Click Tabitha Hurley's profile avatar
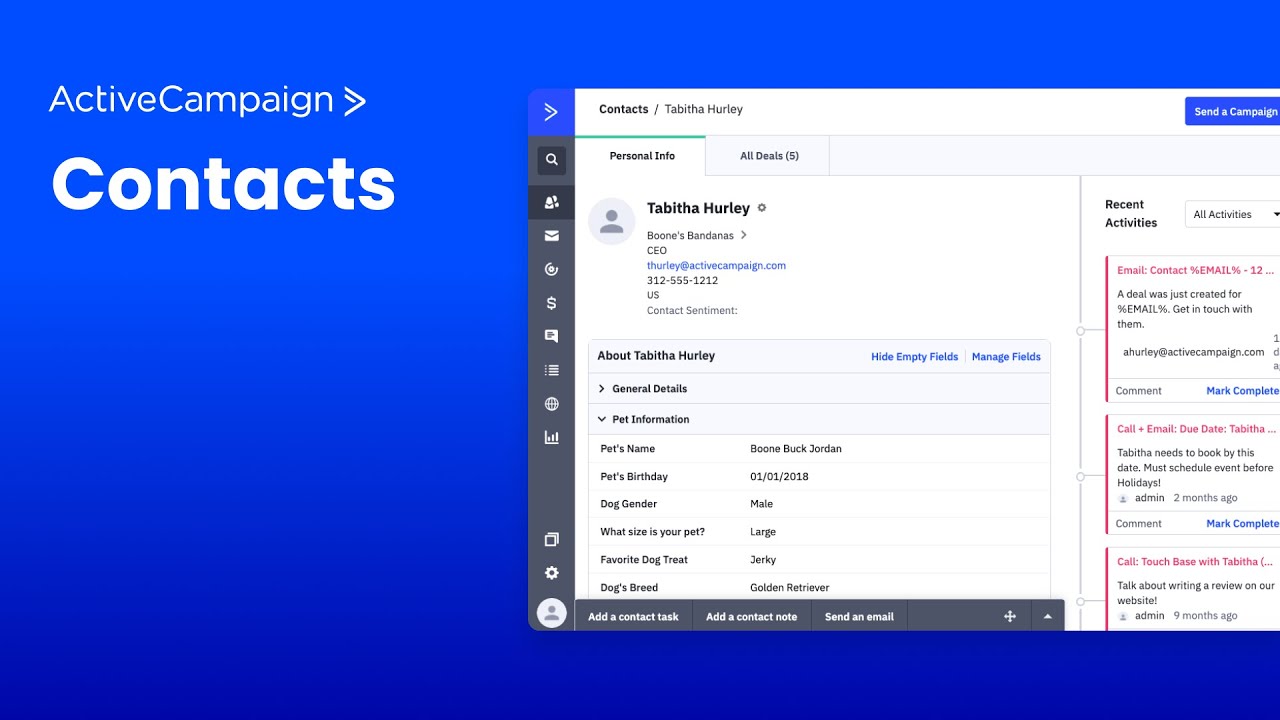The height and width of the screenshot is (720, 1280). pos(612,221)
